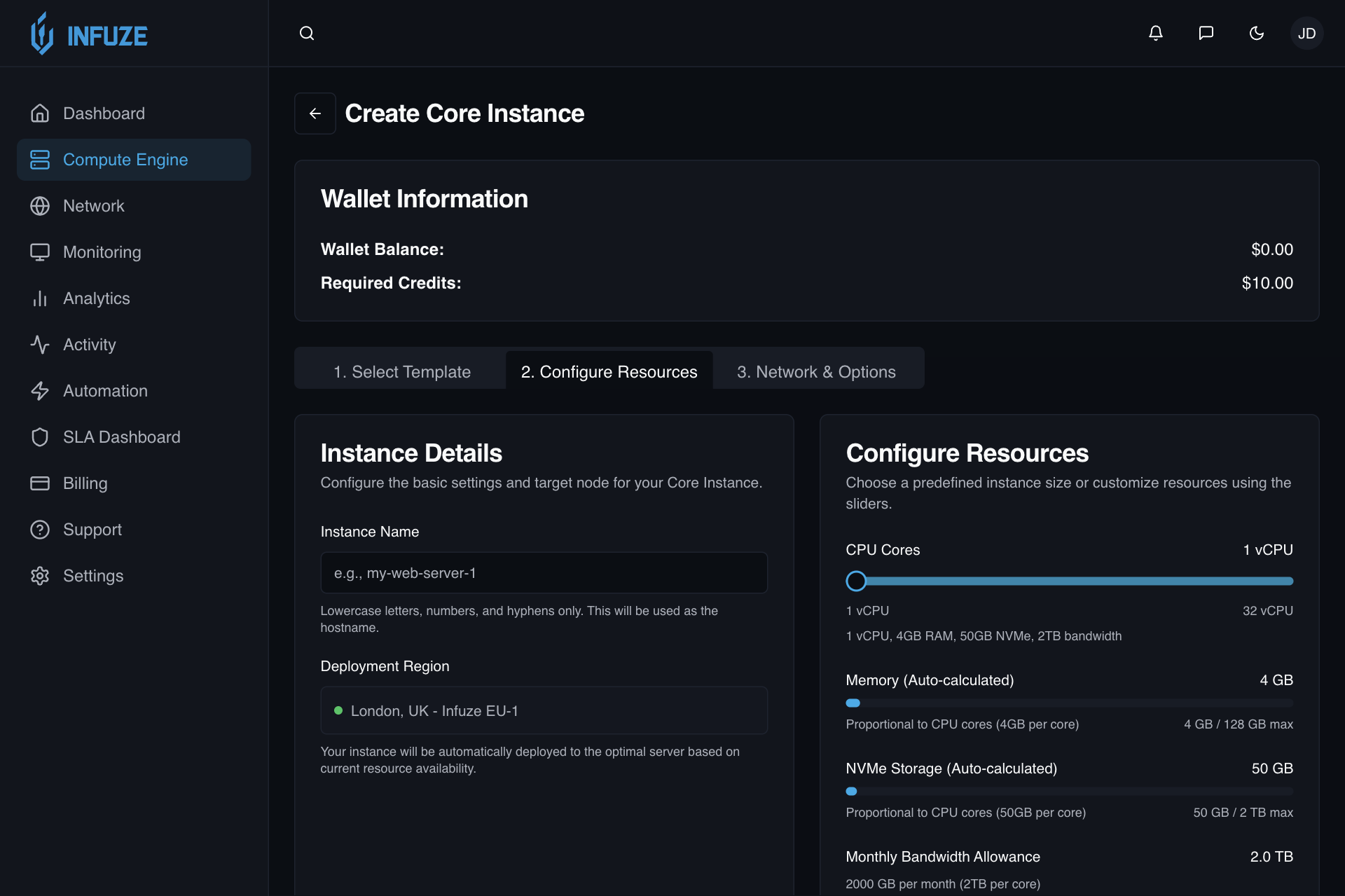Open Support in sidebar

pyautogui.click(x=134, y=530)
